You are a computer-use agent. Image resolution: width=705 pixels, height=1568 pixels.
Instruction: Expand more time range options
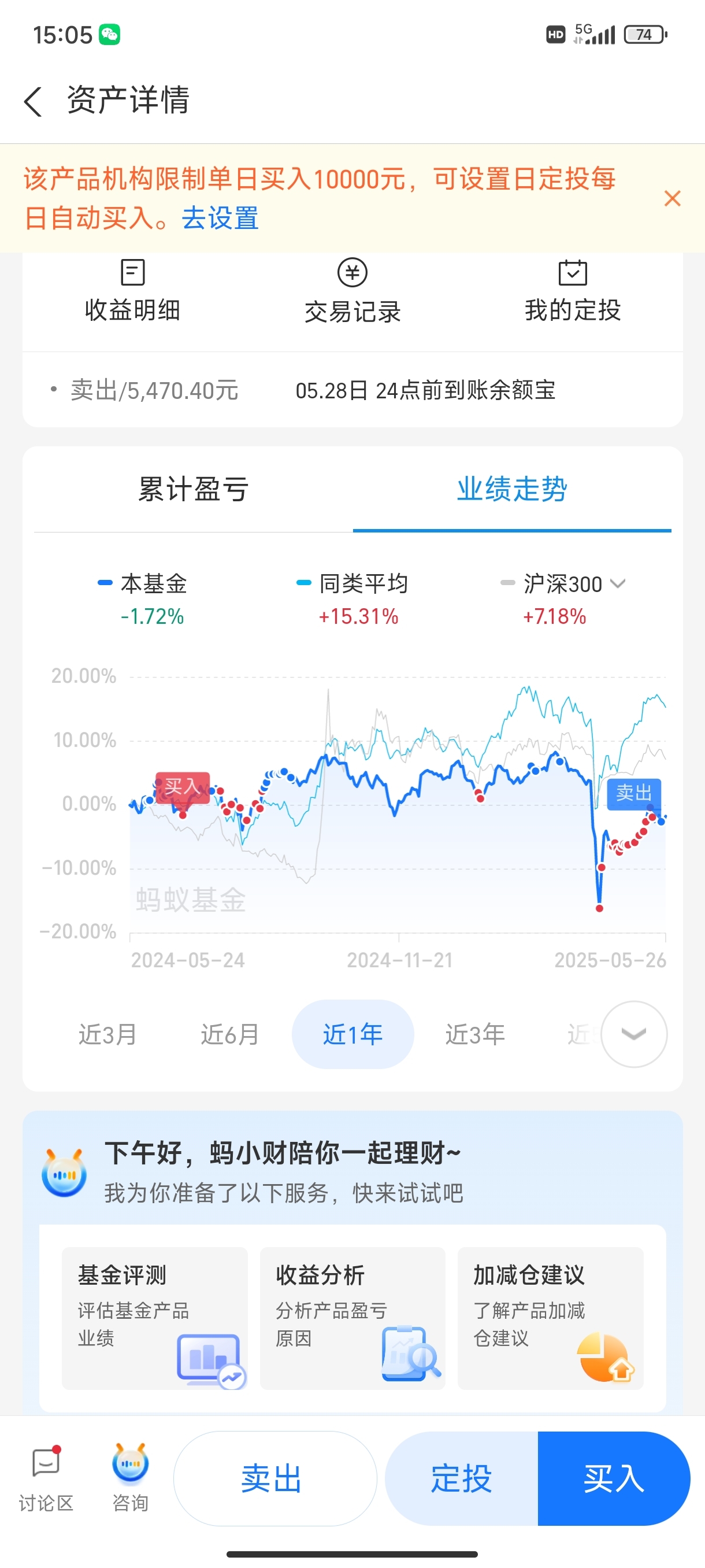(x=634, y=1034)
